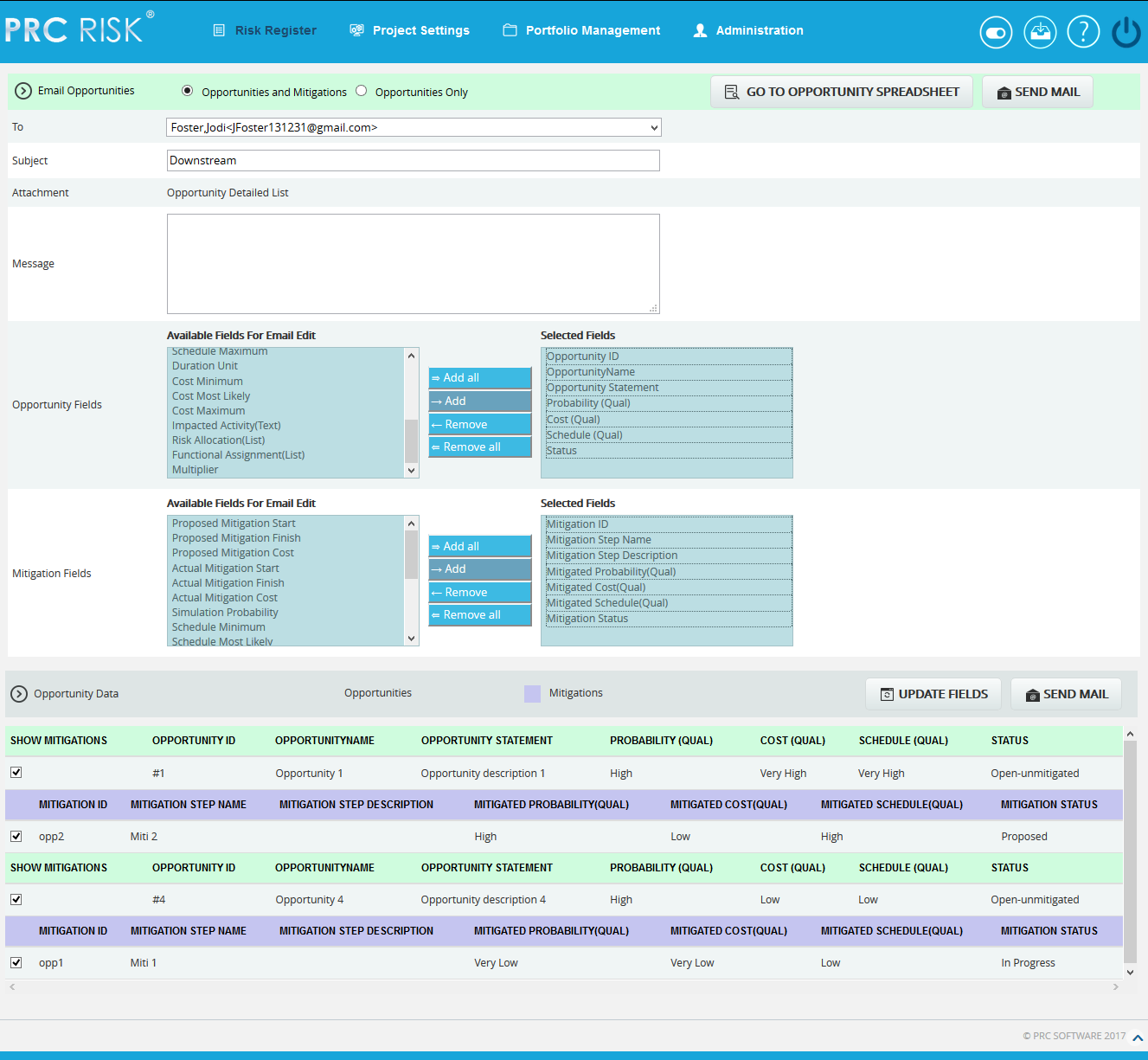Click Remove all for Opportunity Fields
Screen dimensions: 1148x1060
480,447
